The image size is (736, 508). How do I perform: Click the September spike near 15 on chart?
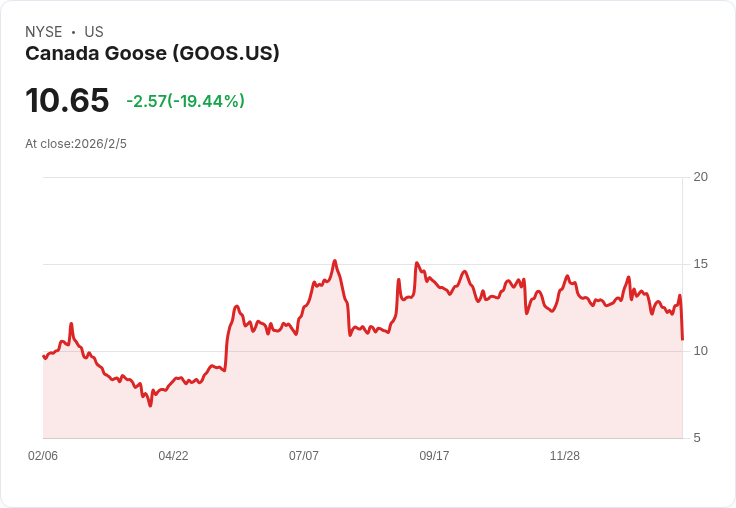tap(416, 263)
